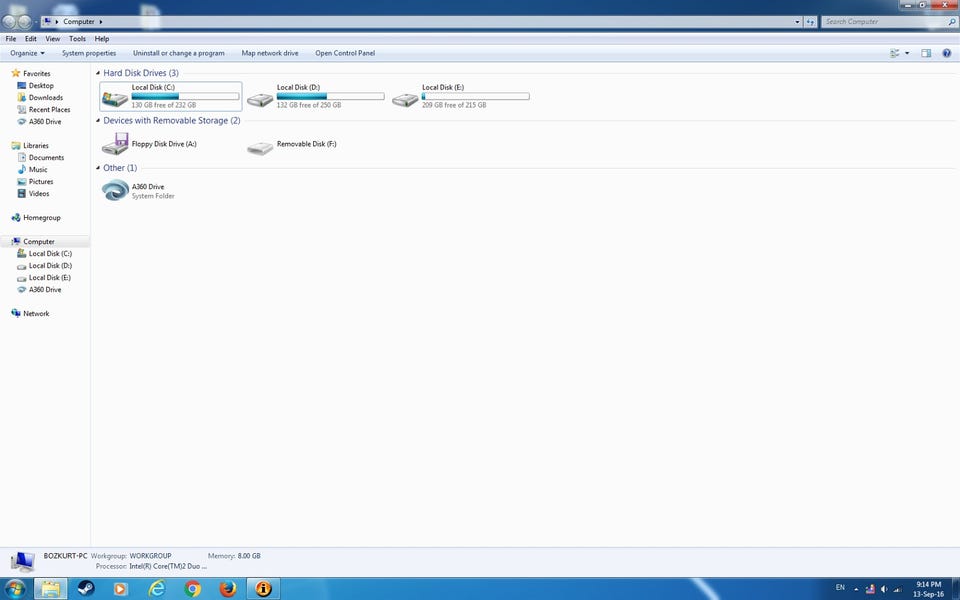960x600 pixels.
Task: Open the Organize dropdown
Action: (27, 53)
